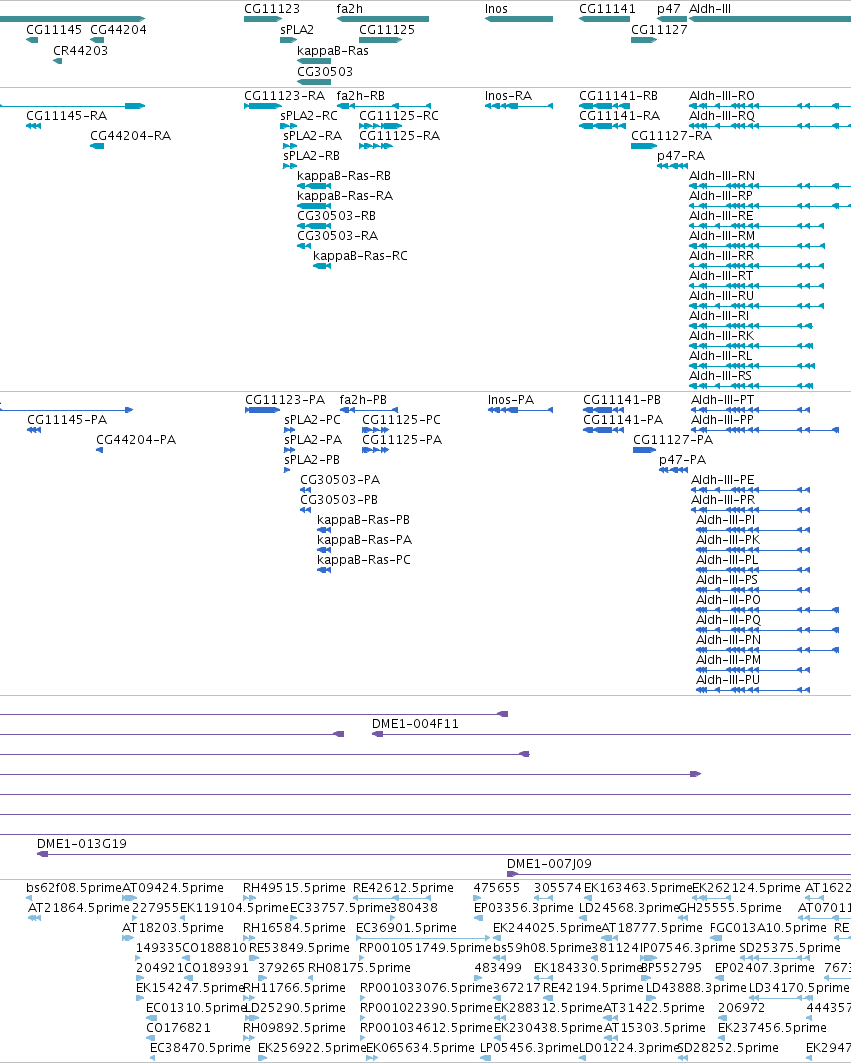The width and height of the screenshot is (851, 1063).
Task: Select EST AT21864.5prime
Action: (x=79, y=908)
